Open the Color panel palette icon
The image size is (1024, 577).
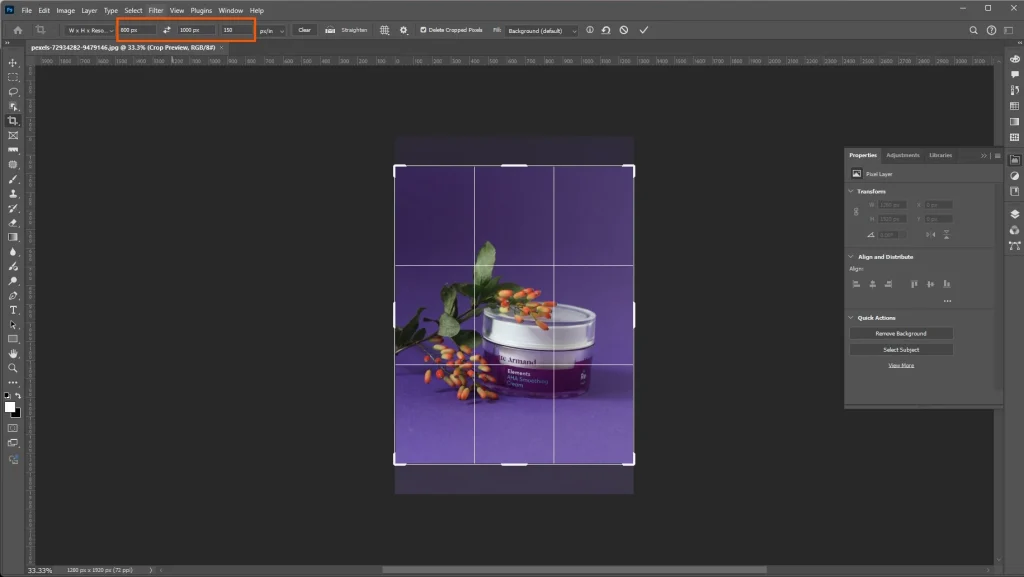tap(1014, 59)
